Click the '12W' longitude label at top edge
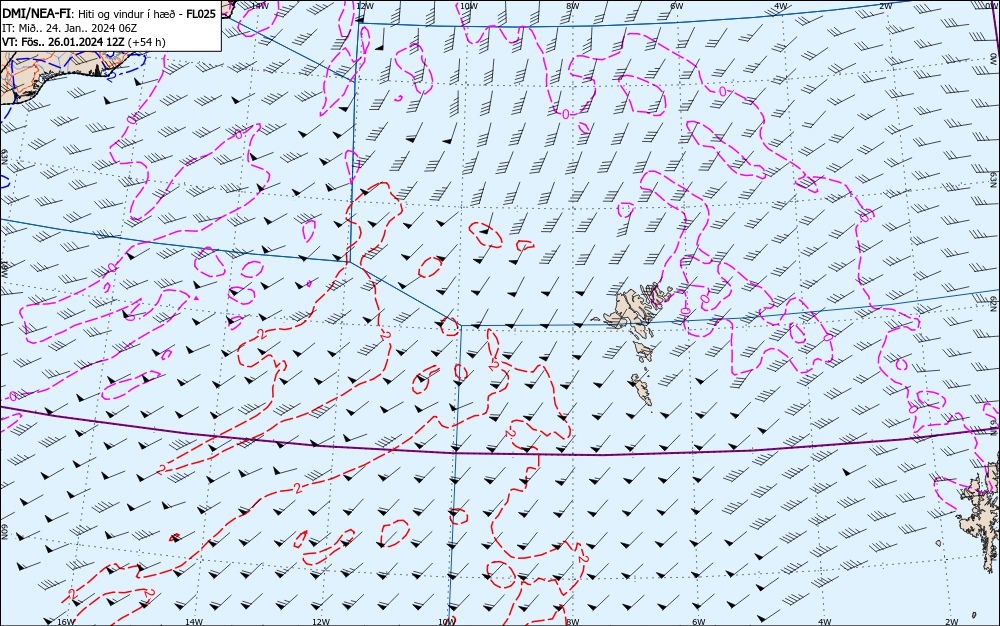 [x=364, y=6]
